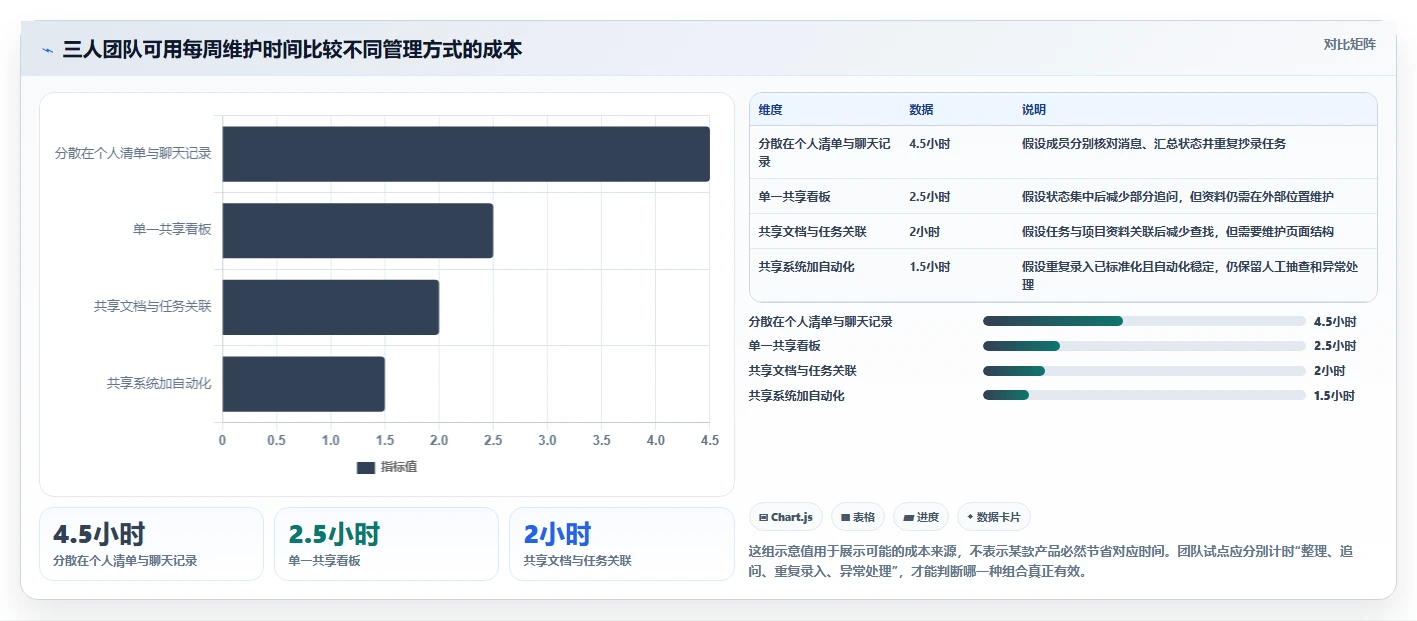This screenshot has width=1417, height=621.
Task: Click the table cell 分散在个人清单与聊天记录
Action: click(x=824, y=152)
